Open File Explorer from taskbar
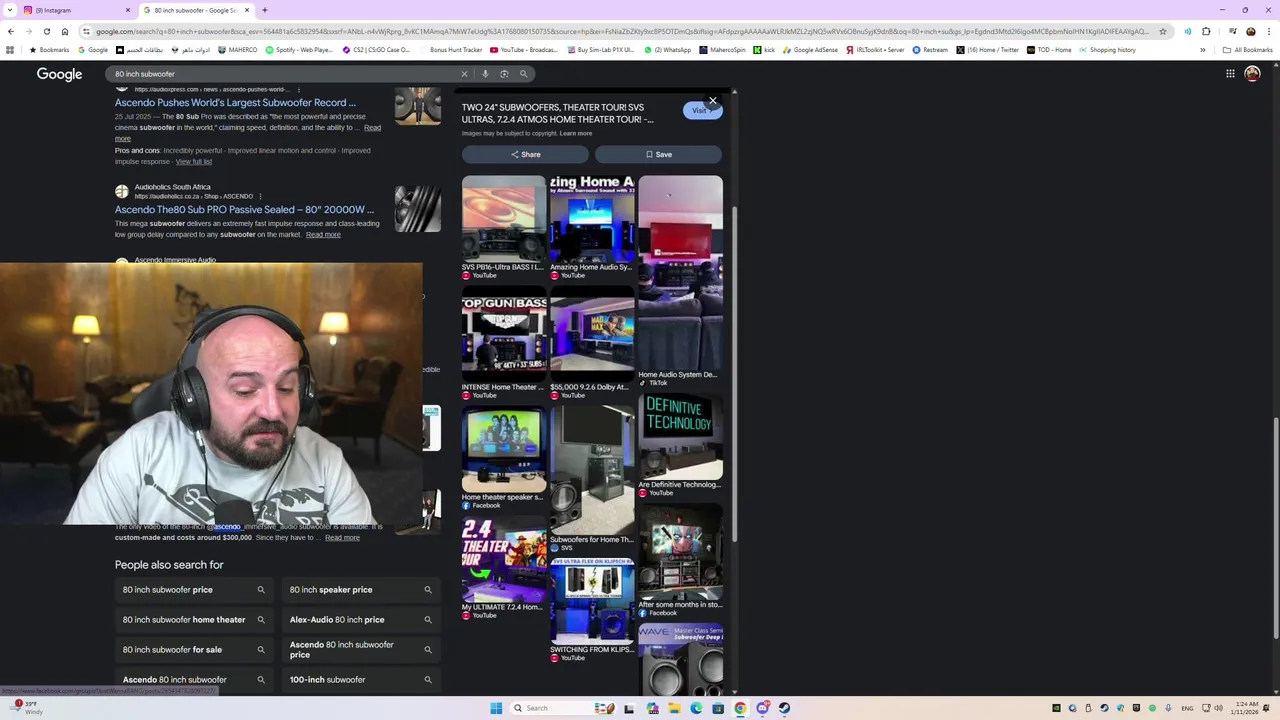 point(674,708)
